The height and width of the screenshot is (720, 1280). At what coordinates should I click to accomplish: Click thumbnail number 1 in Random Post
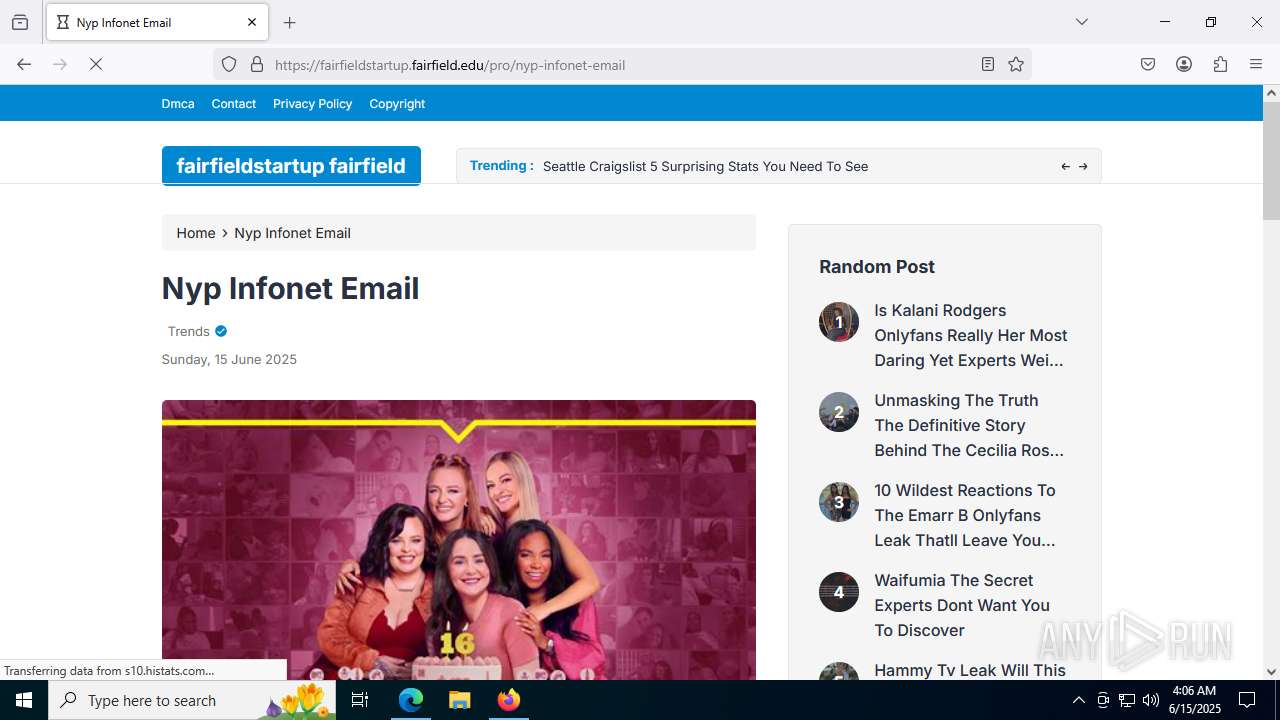tap(839, 322)
